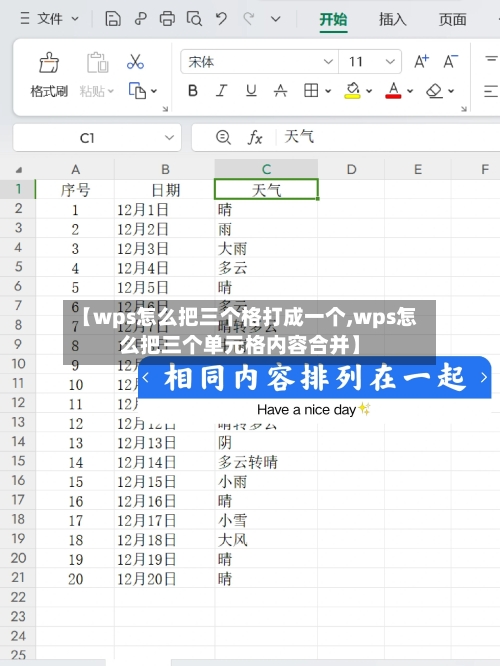
Task: Select column B header
Action: 165,169
